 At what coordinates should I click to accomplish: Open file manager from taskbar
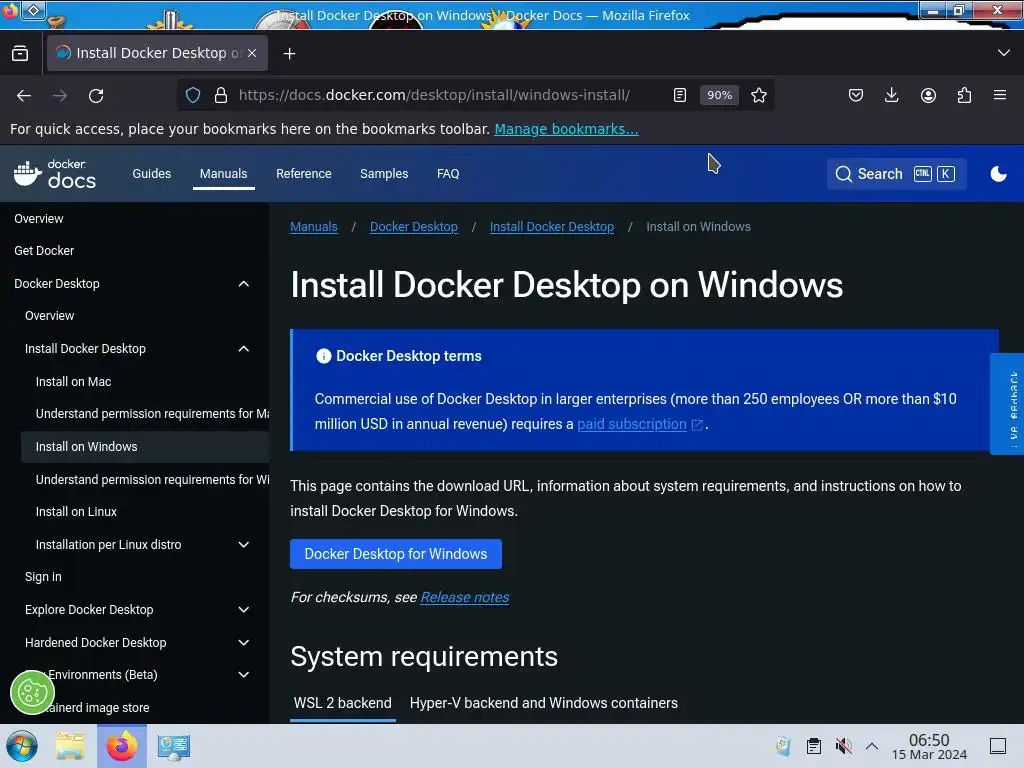70,746
